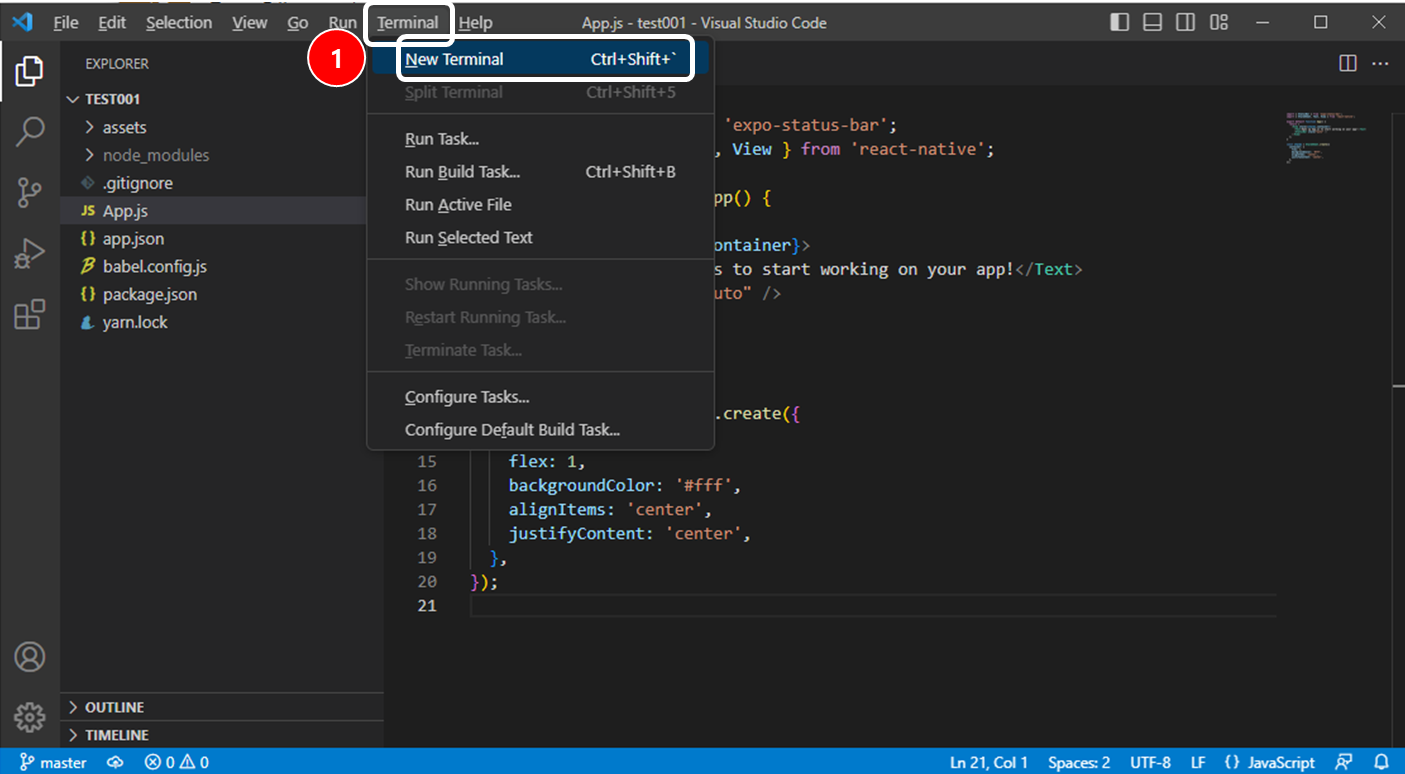Open the errors and warnings indicator
Screen dimensions: 1405x774
(177, 762)
